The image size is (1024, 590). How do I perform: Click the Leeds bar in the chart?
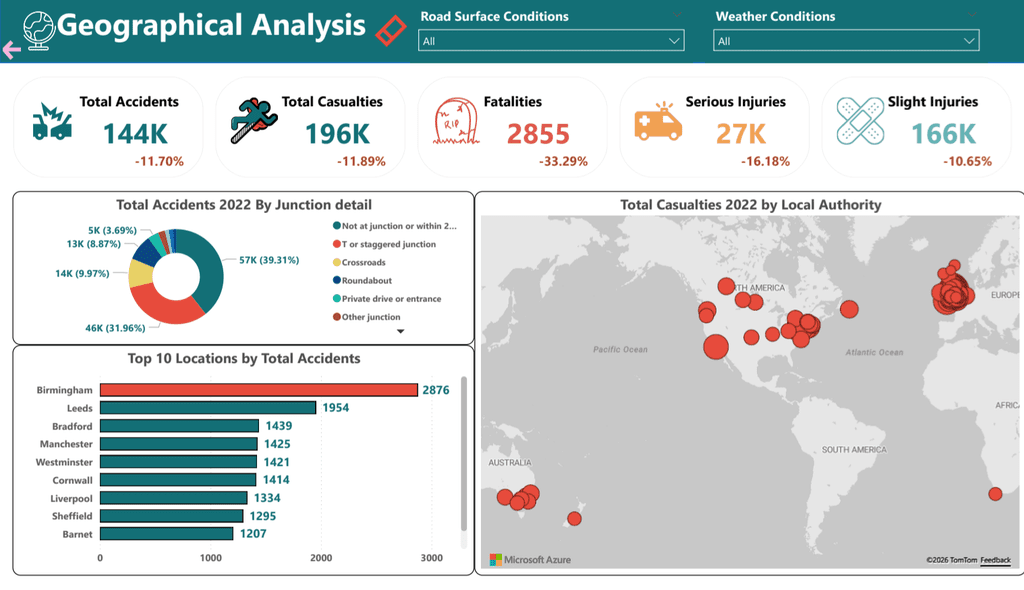tap(208, 408)
